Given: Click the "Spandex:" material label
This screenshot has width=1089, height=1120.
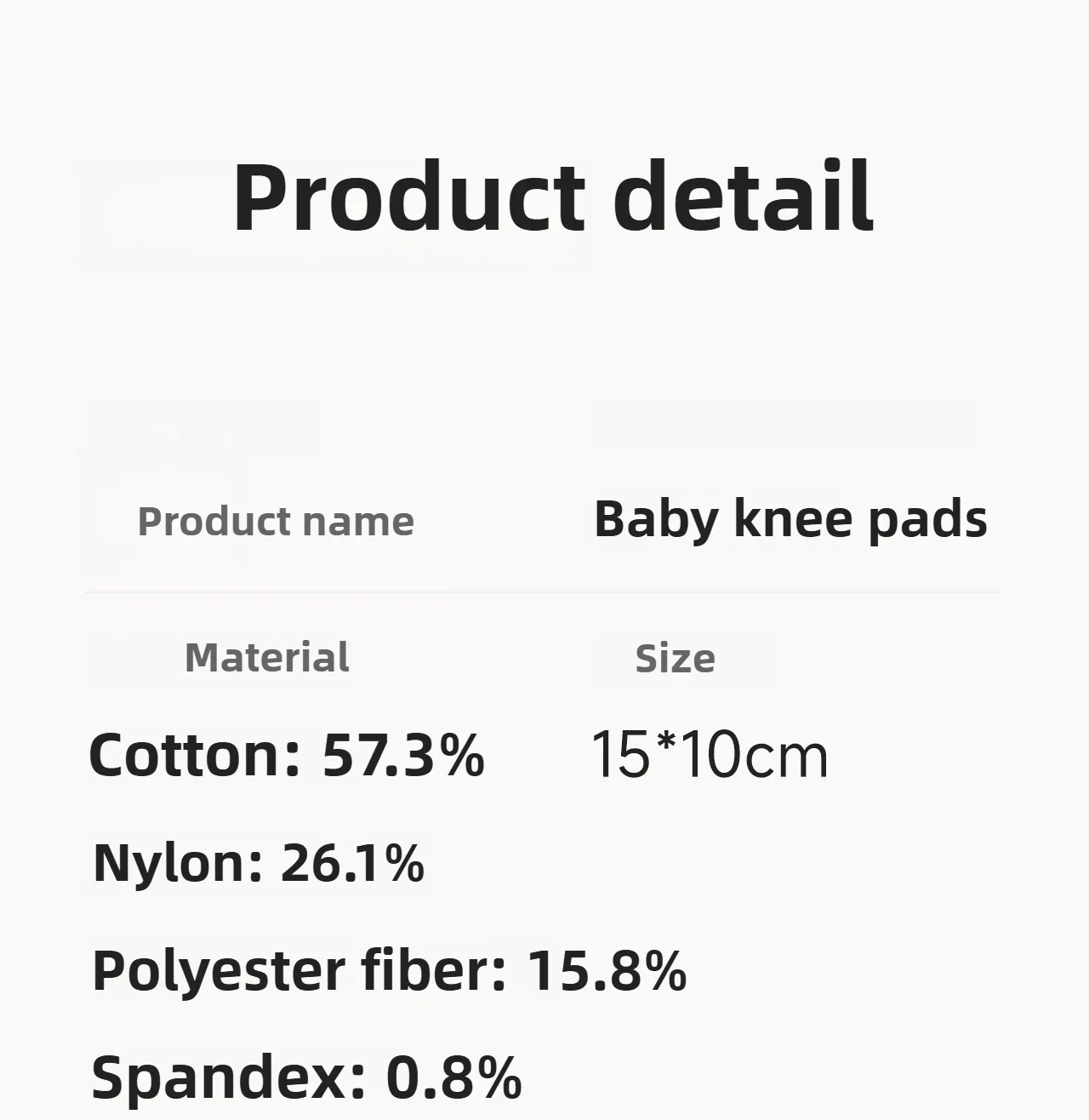Looking at the screenshot, I should [x=228, y=1077].
